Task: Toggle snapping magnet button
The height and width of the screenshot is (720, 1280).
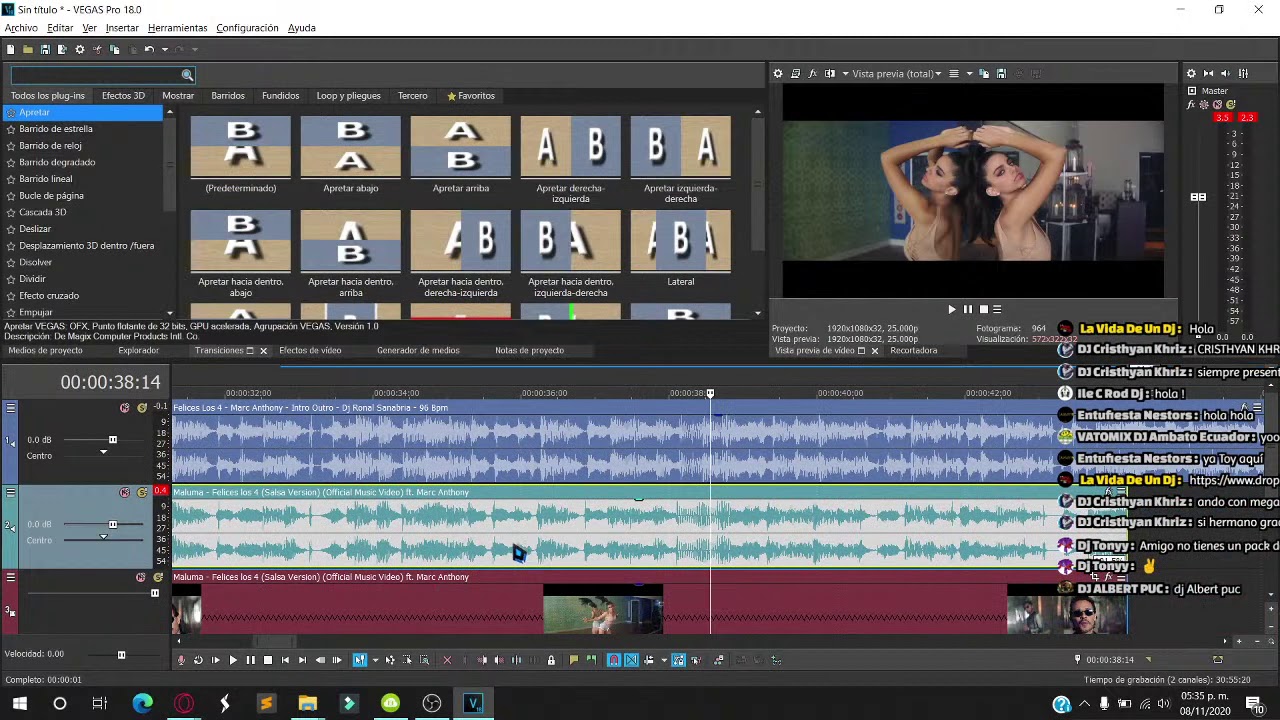Action: (x=614, y=660)
